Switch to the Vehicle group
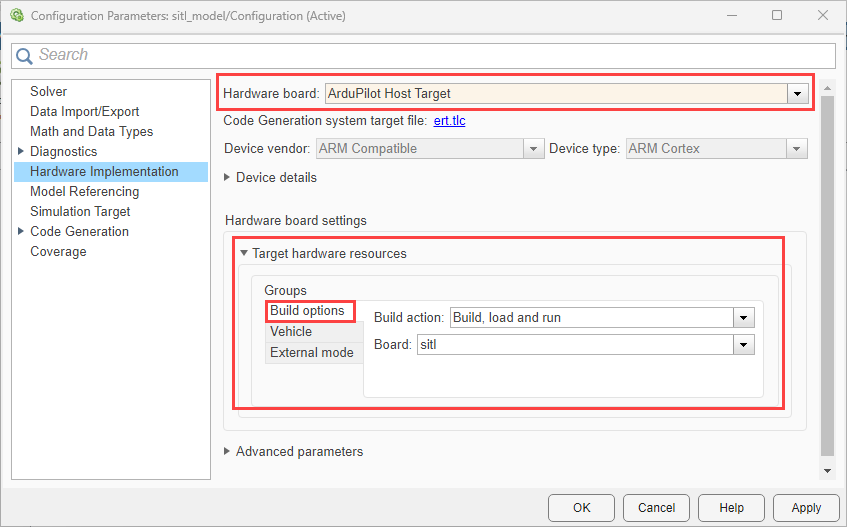The height and width of the screenshot is (527, 847). pyautogui.click(x=314, y=332)
